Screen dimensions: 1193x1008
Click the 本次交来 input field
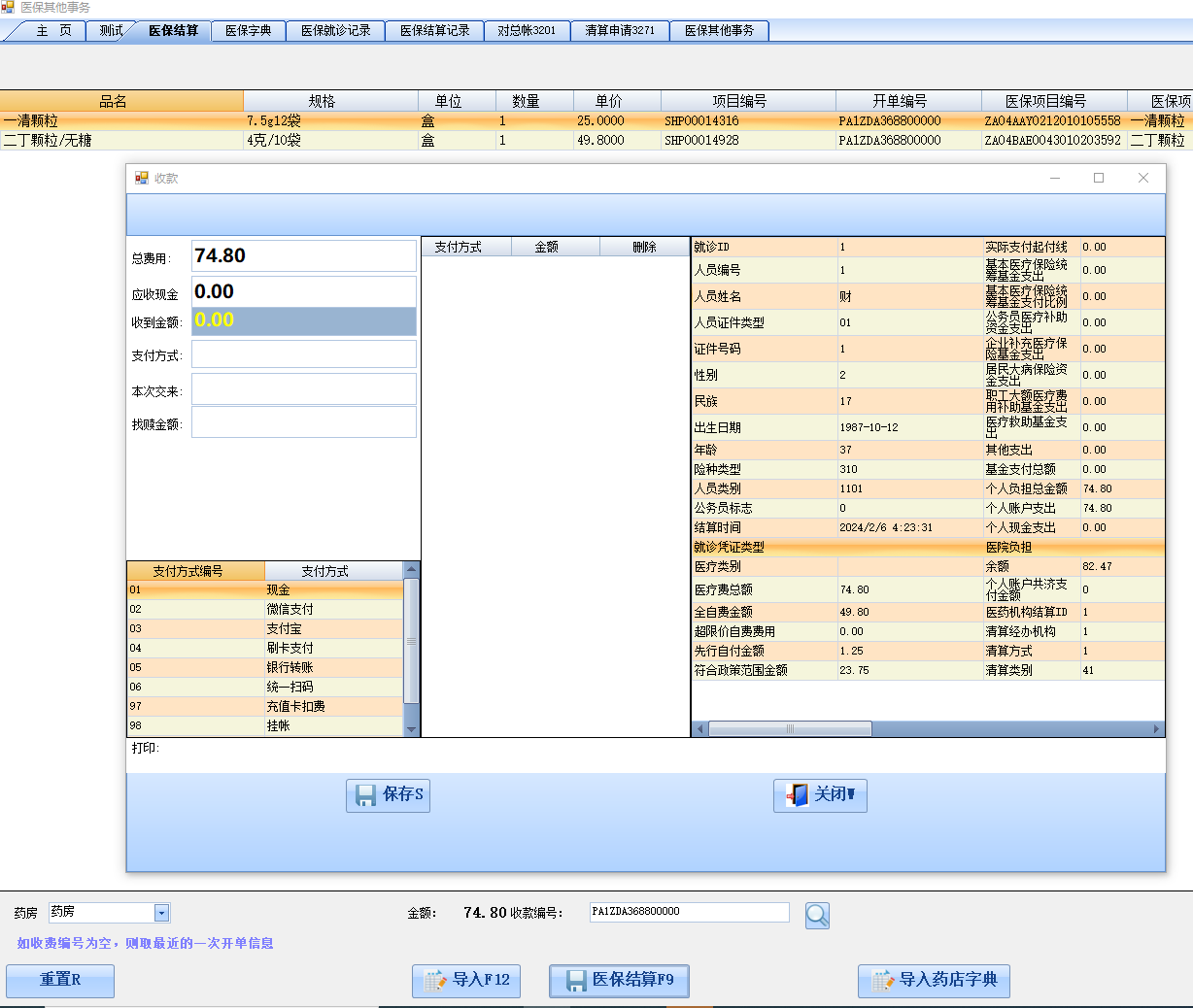(304, 389)
